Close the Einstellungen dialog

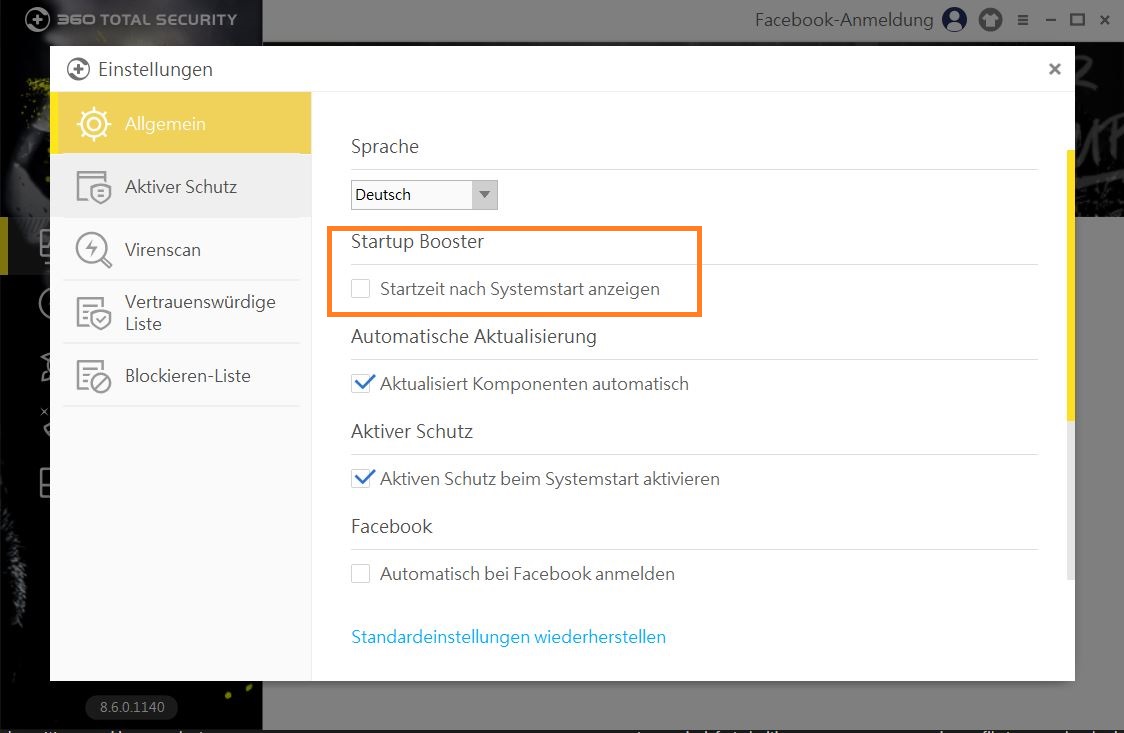click(x=1054, y=69)
